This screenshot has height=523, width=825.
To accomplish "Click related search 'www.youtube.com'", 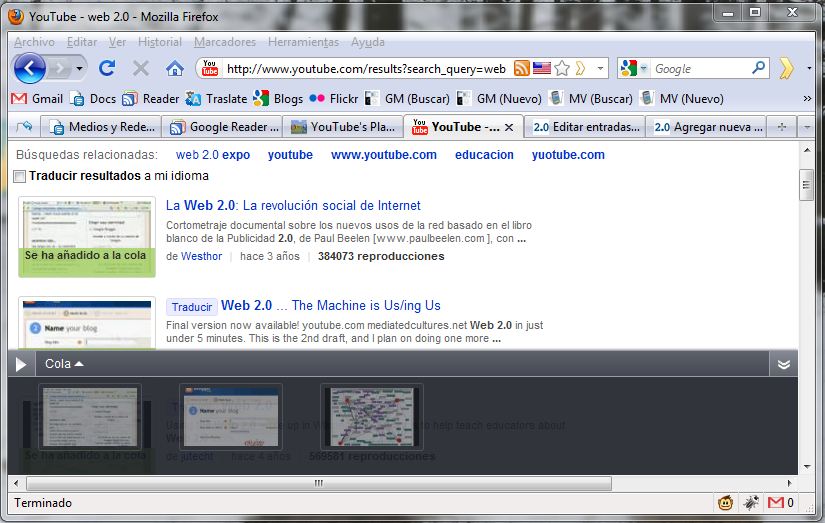I will [x=384, y=155].
